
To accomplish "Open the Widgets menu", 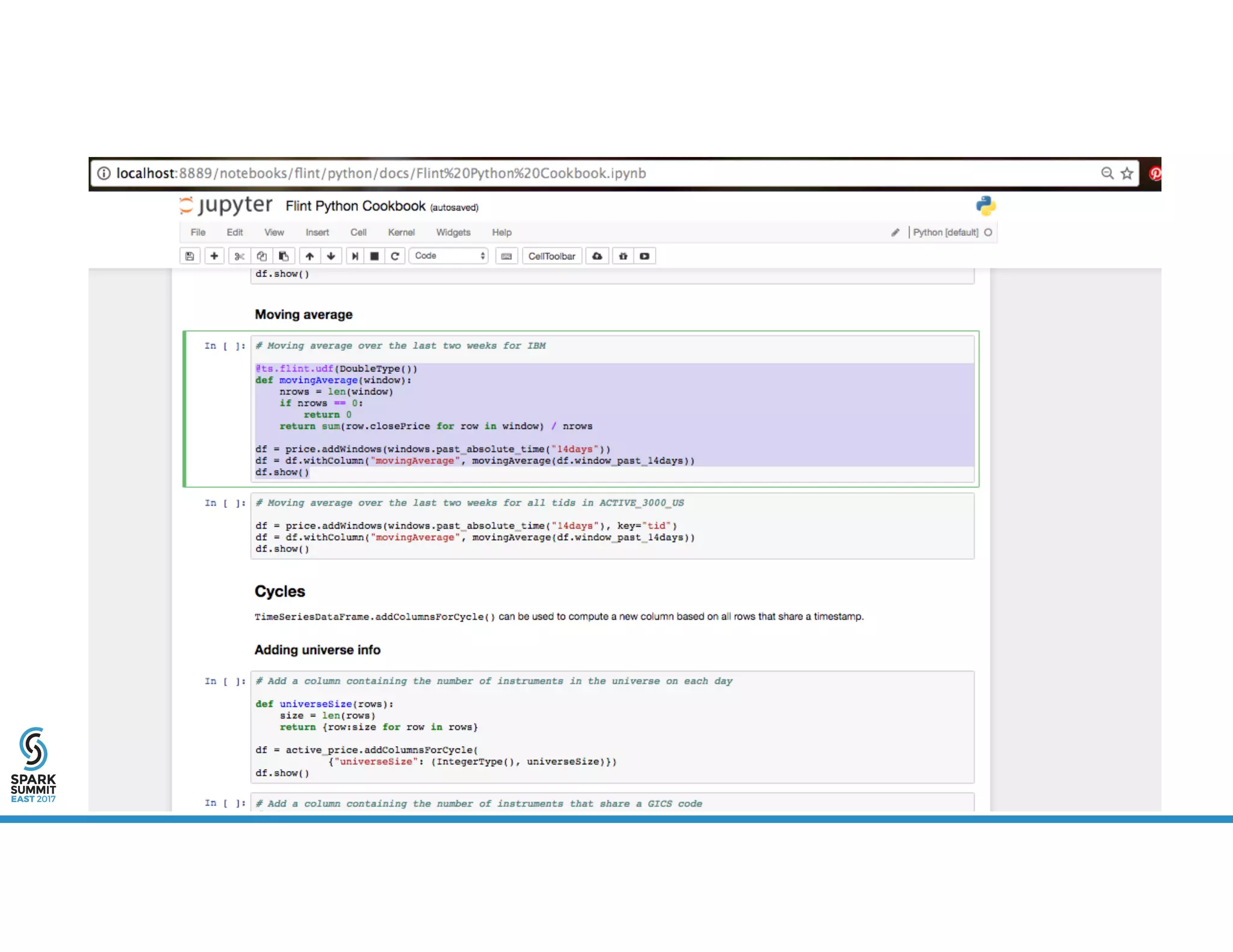I will (453, 232).
